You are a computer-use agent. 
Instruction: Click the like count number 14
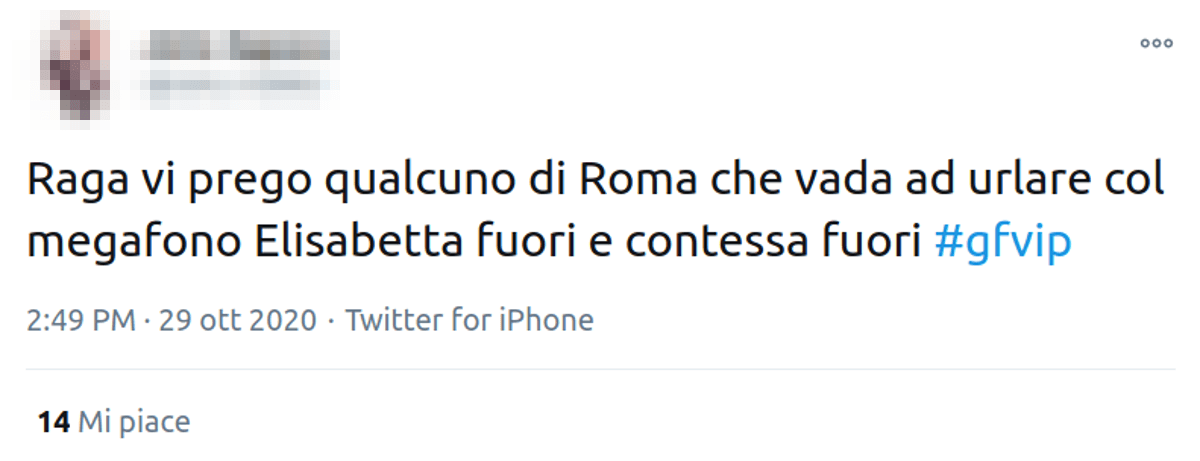53,422
